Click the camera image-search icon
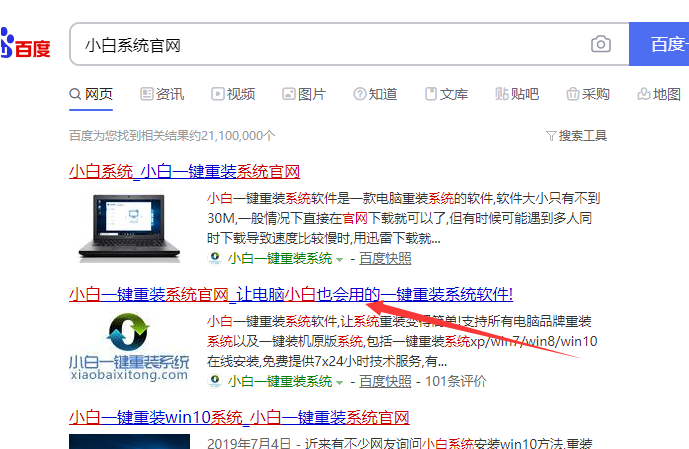The height and width of the screenshot is (449, 689). [x=600, y=45]
